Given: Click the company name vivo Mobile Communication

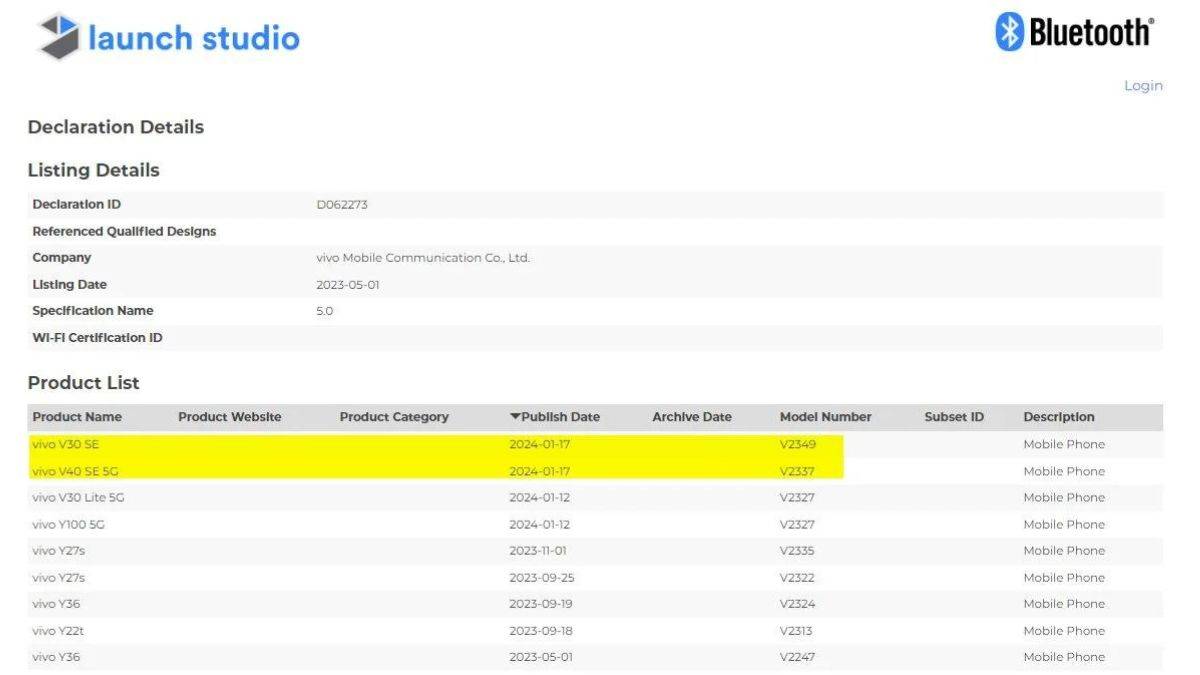Looking at the screenshot, I should (423, 258).
